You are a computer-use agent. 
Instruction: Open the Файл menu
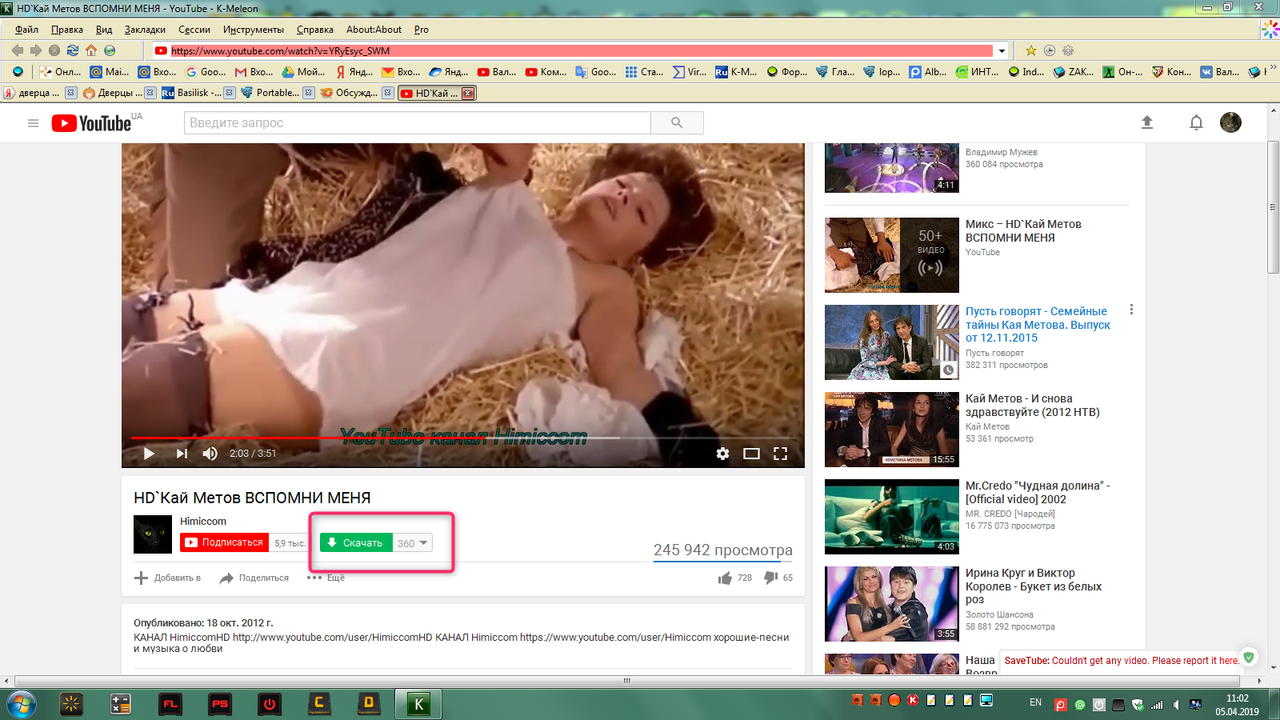[x=27, y=30]
